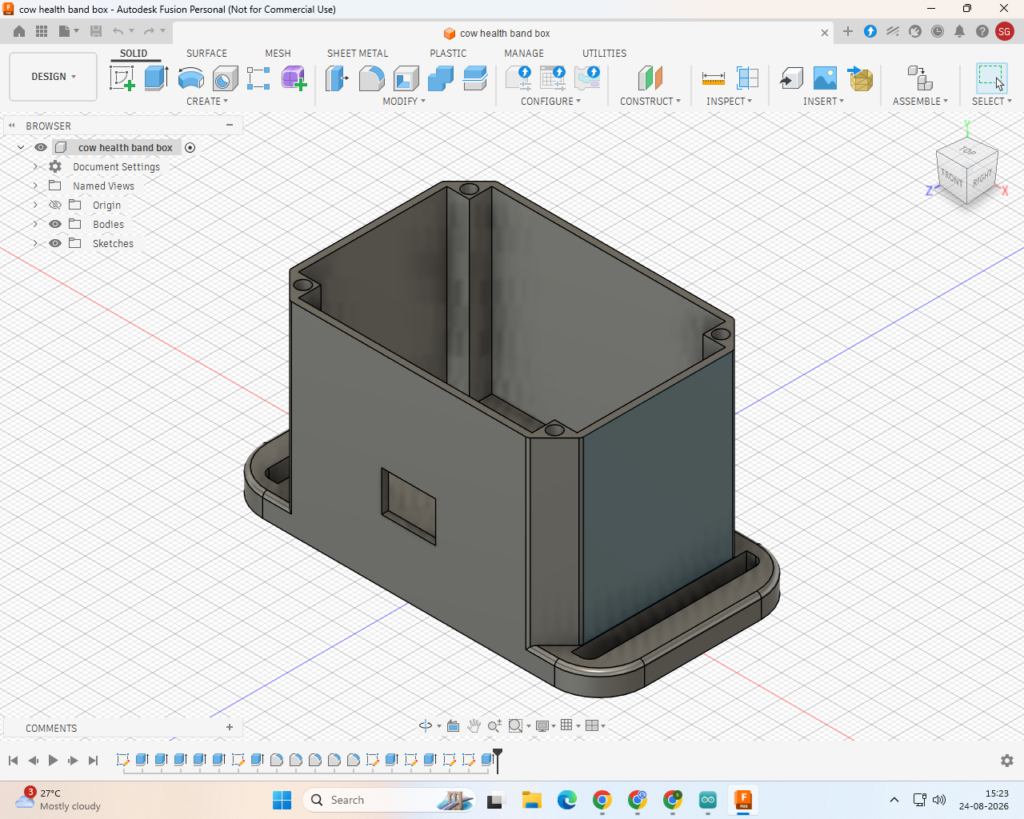Jump to the start of the timeline
The height and width of the screenshot is (819, 1024).
click(13, 760)
